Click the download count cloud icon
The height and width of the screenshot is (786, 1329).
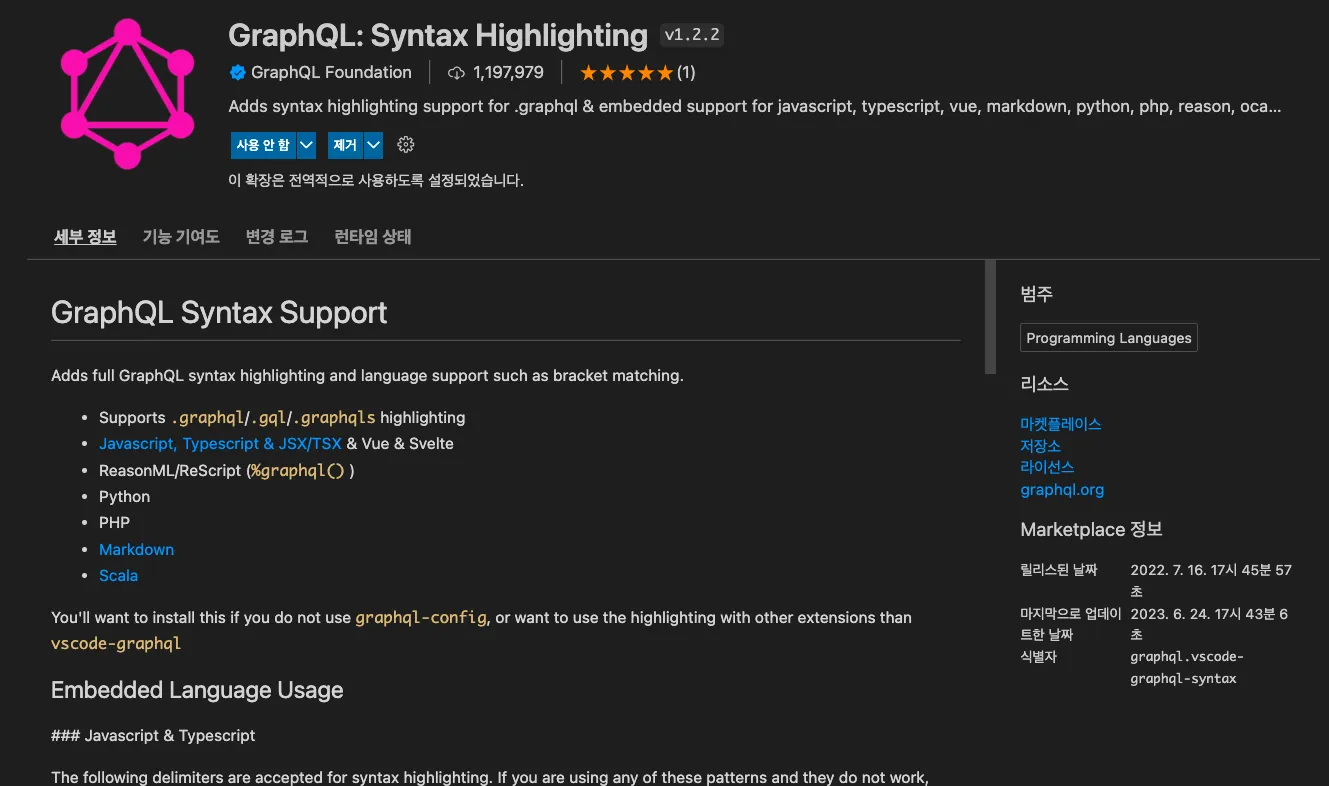coord(457,72)
